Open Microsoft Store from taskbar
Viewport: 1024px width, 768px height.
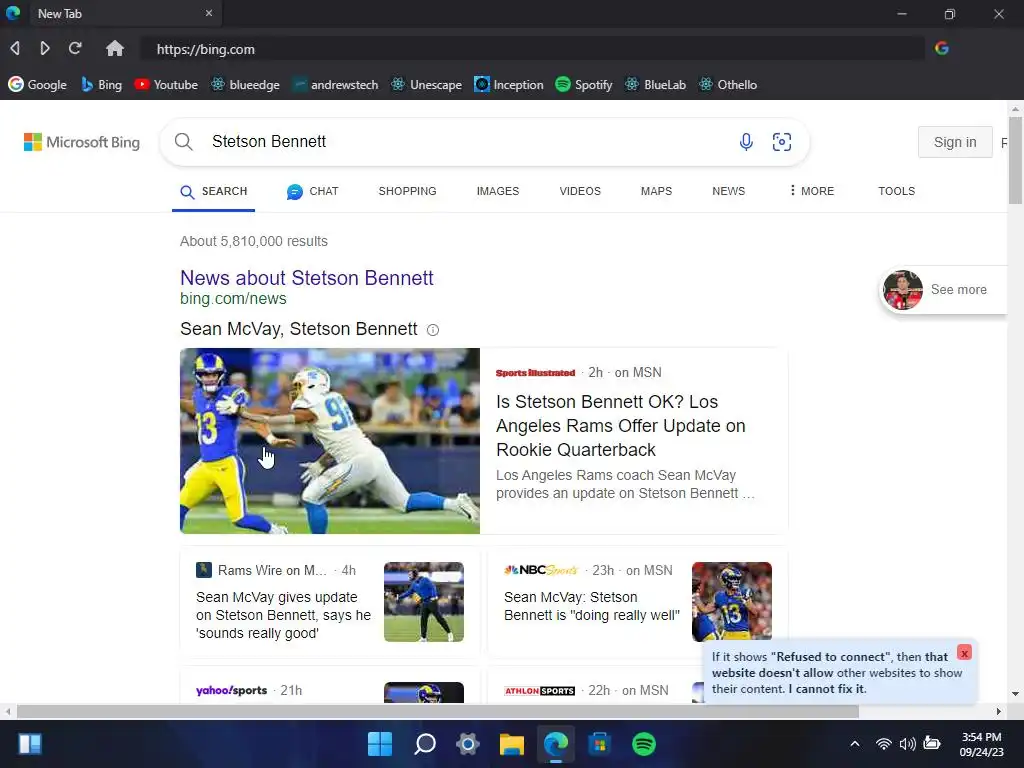tap(599, 744)
